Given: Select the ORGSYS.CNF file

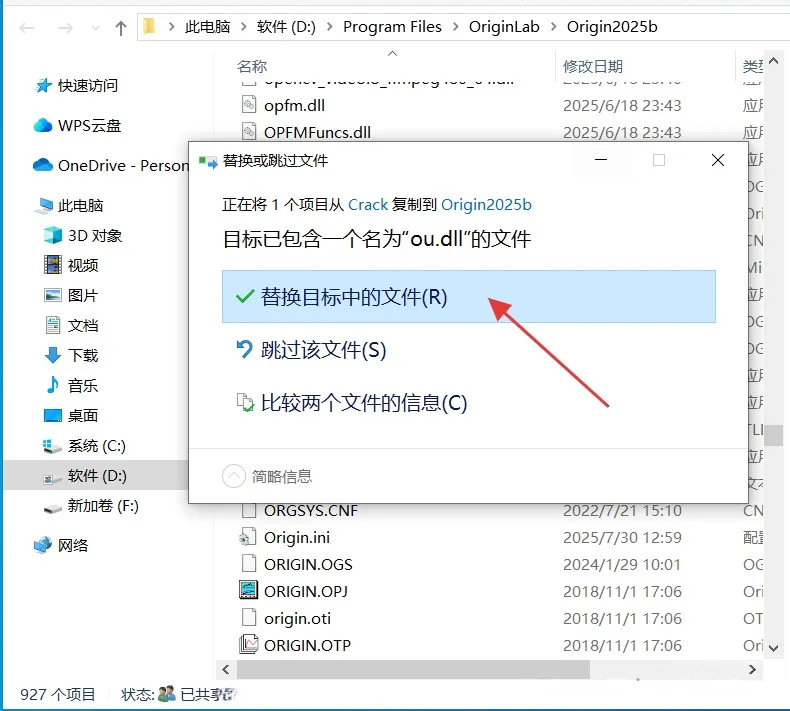Looking at the screenshot, I should (311, 511).
